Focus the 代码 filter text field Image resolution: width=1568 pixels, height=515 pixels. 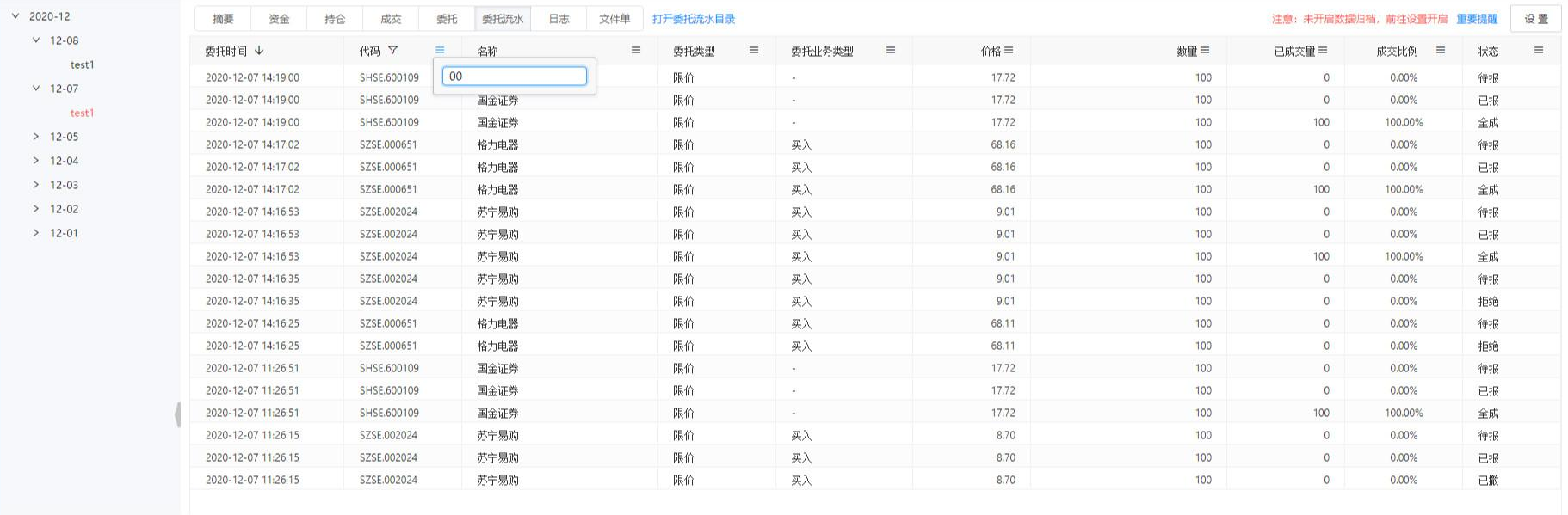(515, 77)
